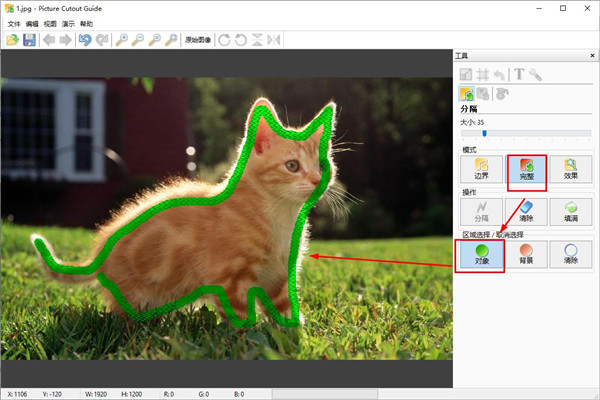The height and width of the screenshot is (400, 600).
Task: Close the 工具 panel
Action: (x=590, y=57)
